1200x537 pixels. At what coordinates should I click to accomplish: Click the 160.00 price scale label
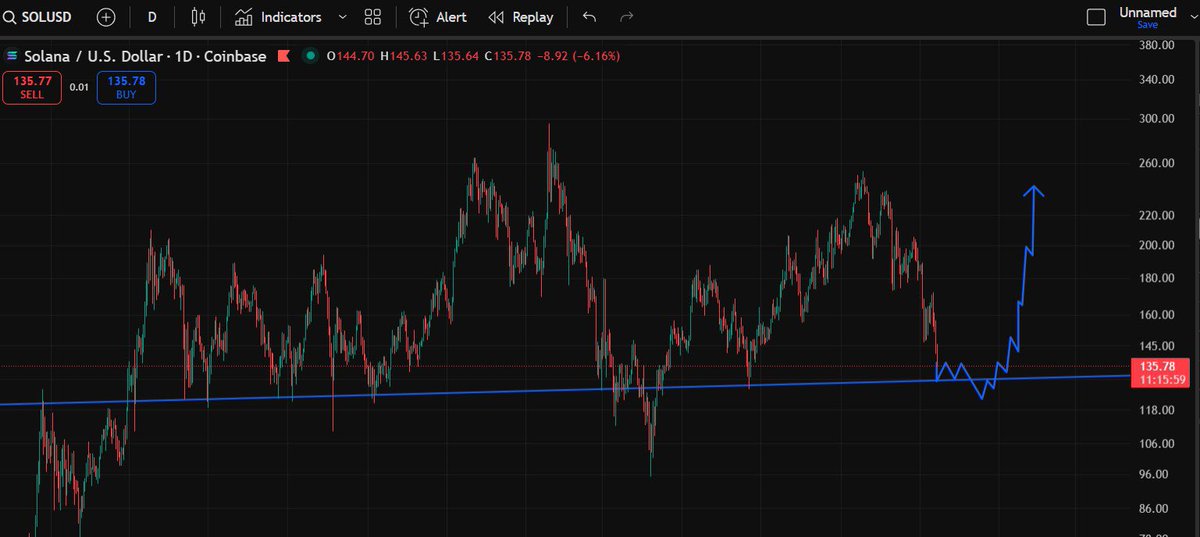(1154, 315)
